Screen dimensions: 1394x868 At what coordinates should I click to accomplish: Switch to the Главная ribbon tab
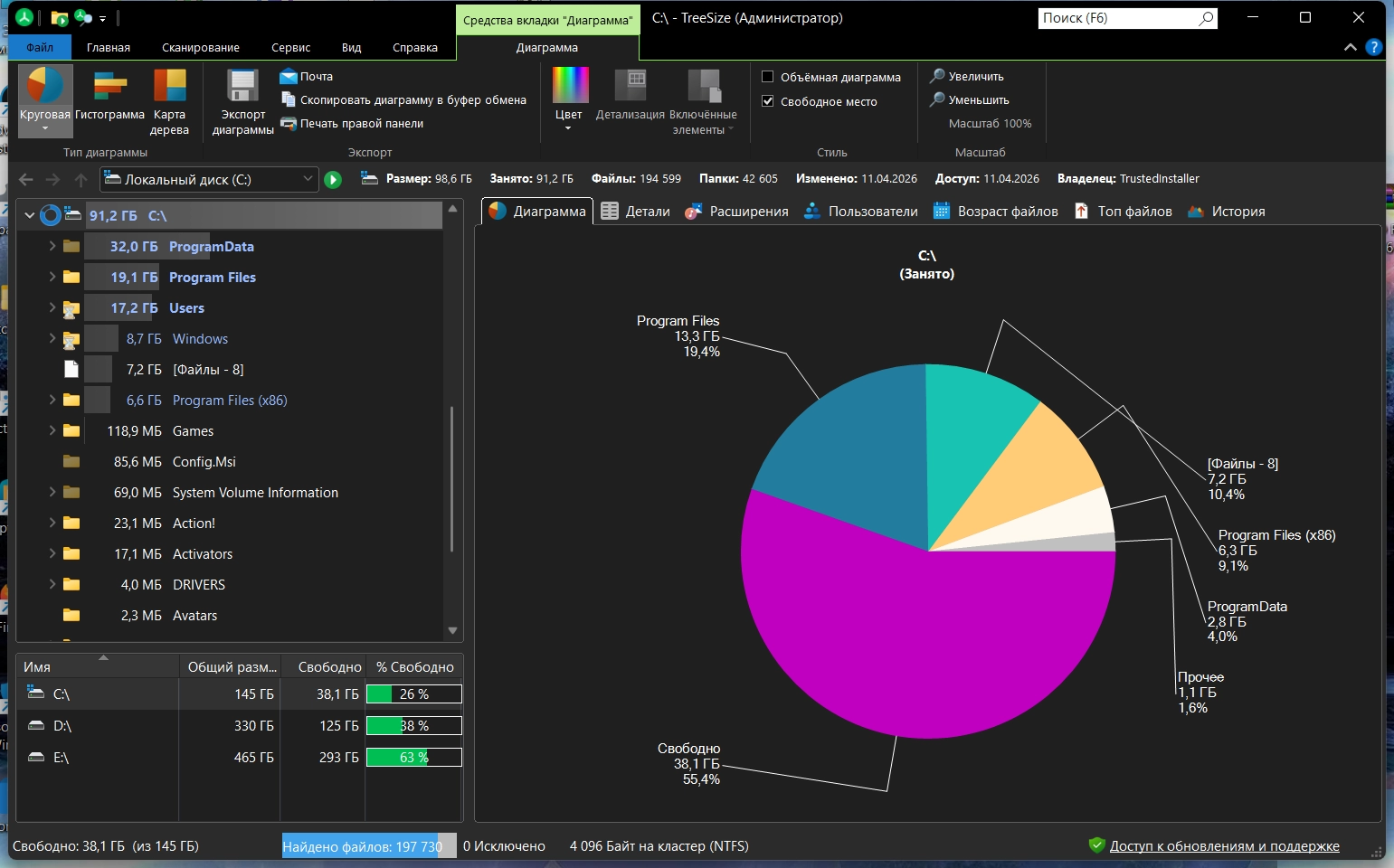tap(109, 47)
